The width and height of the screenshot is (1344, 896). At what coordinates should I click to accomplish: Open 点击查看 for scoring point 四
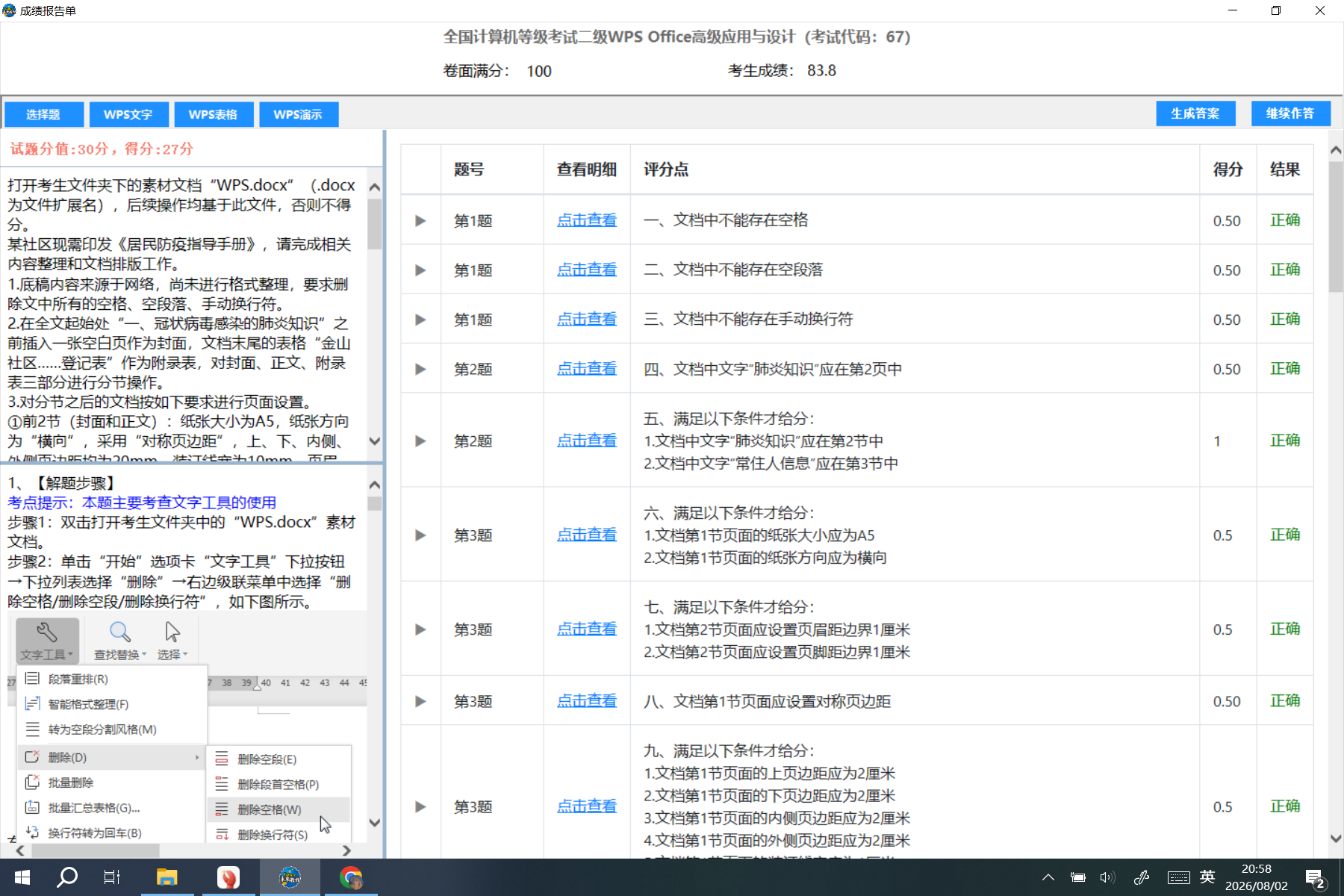(x=587, y=368)
